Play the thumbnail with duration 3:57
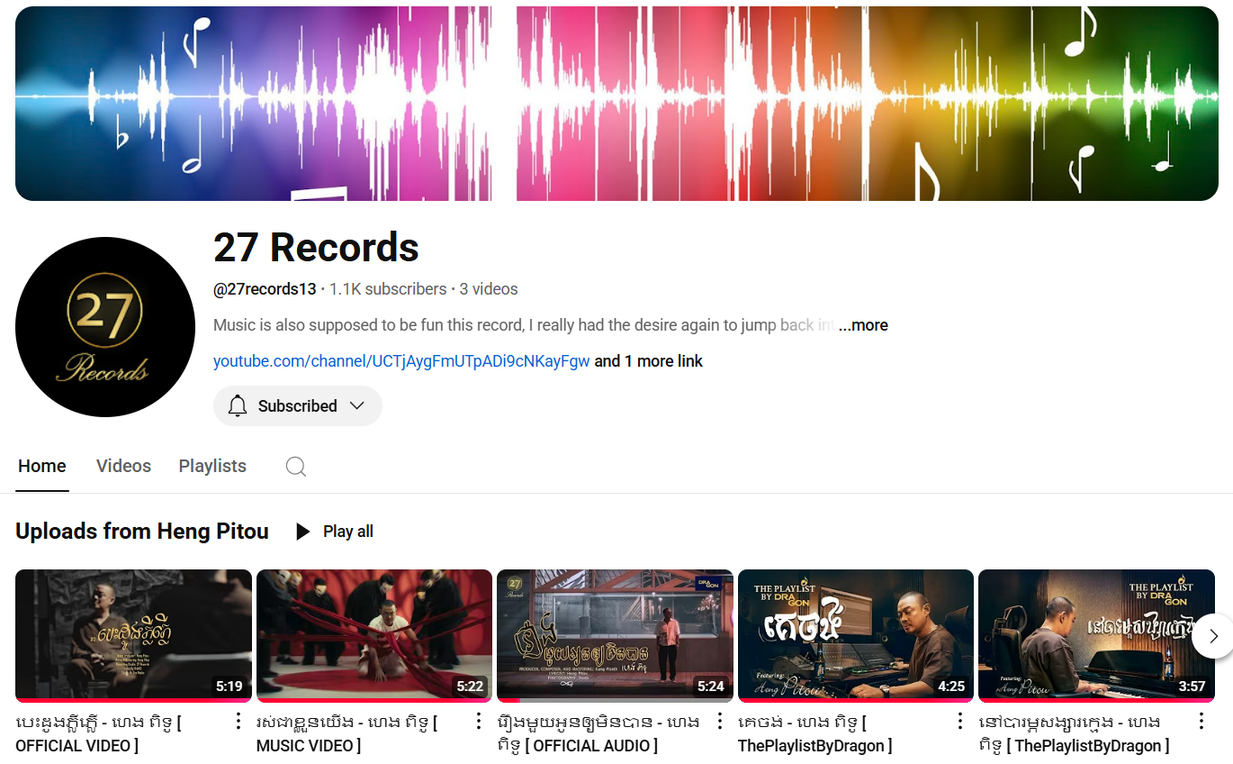Viewport: 1233px width, 764px height. (x=1096, y=636)
